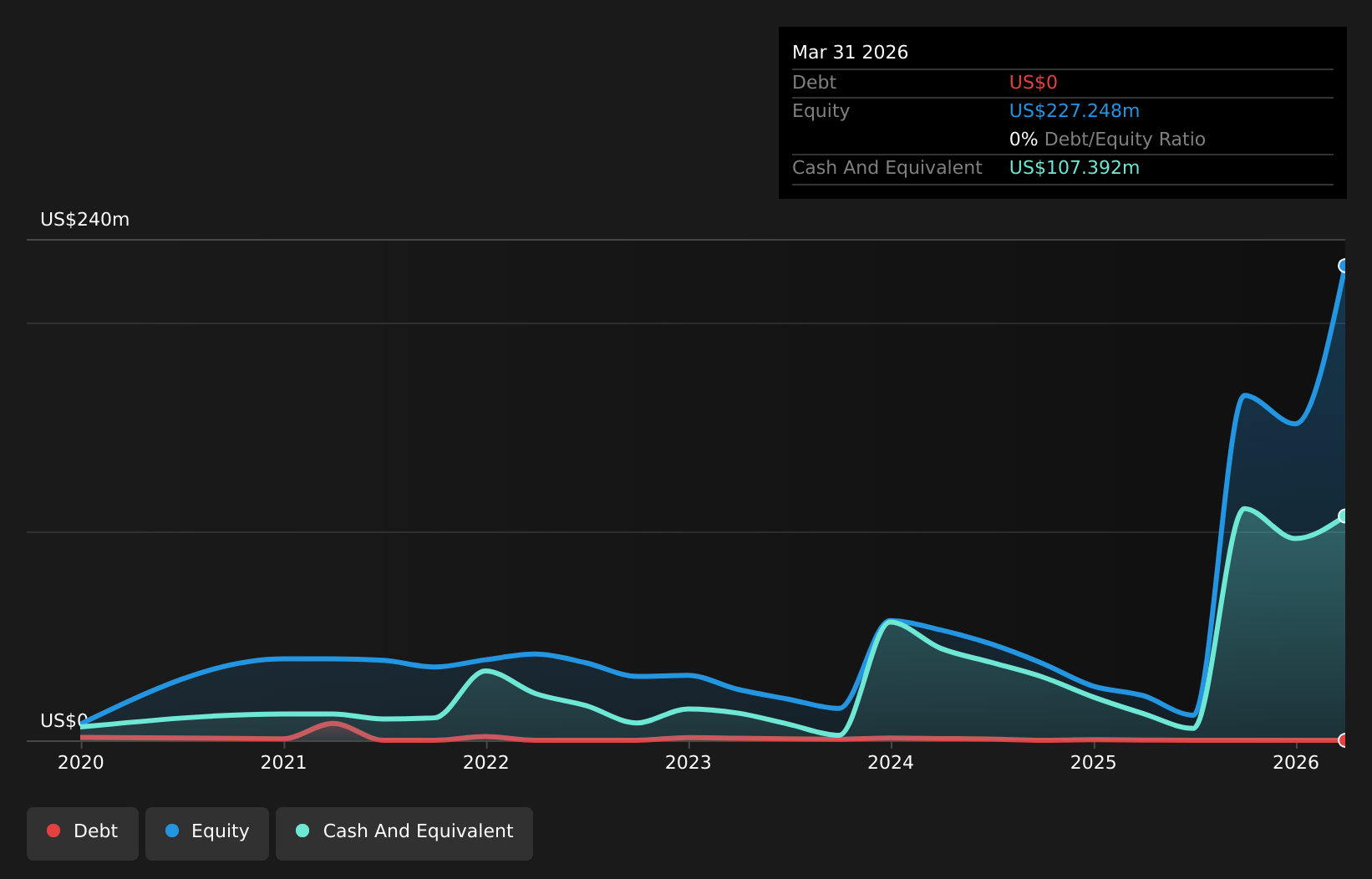Select the Cash end-point marker on chart
The image size is (1372, 879).
(1344, 516)
